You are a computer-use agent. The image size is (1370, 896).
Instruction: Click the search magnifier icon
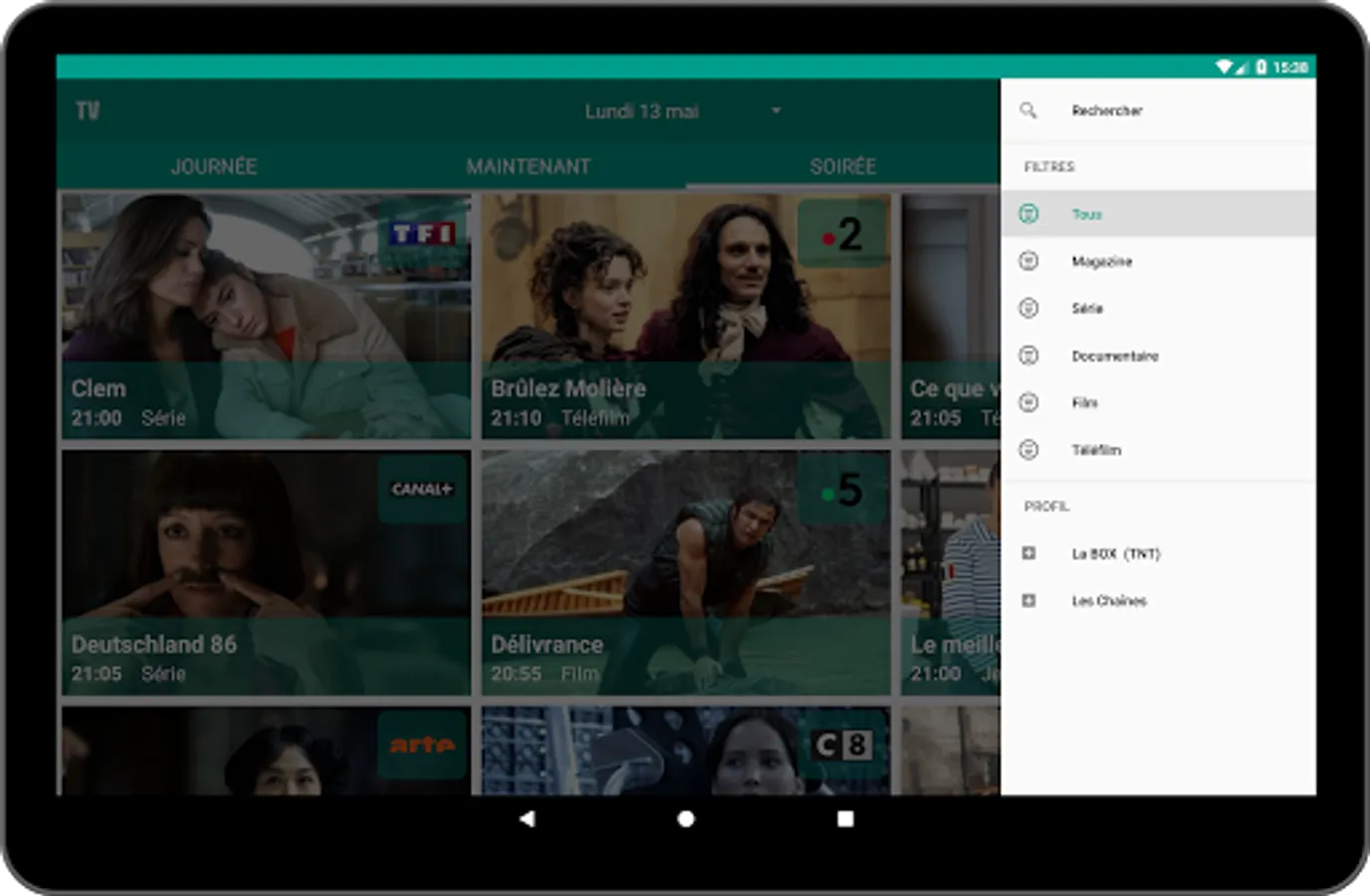1028,111
